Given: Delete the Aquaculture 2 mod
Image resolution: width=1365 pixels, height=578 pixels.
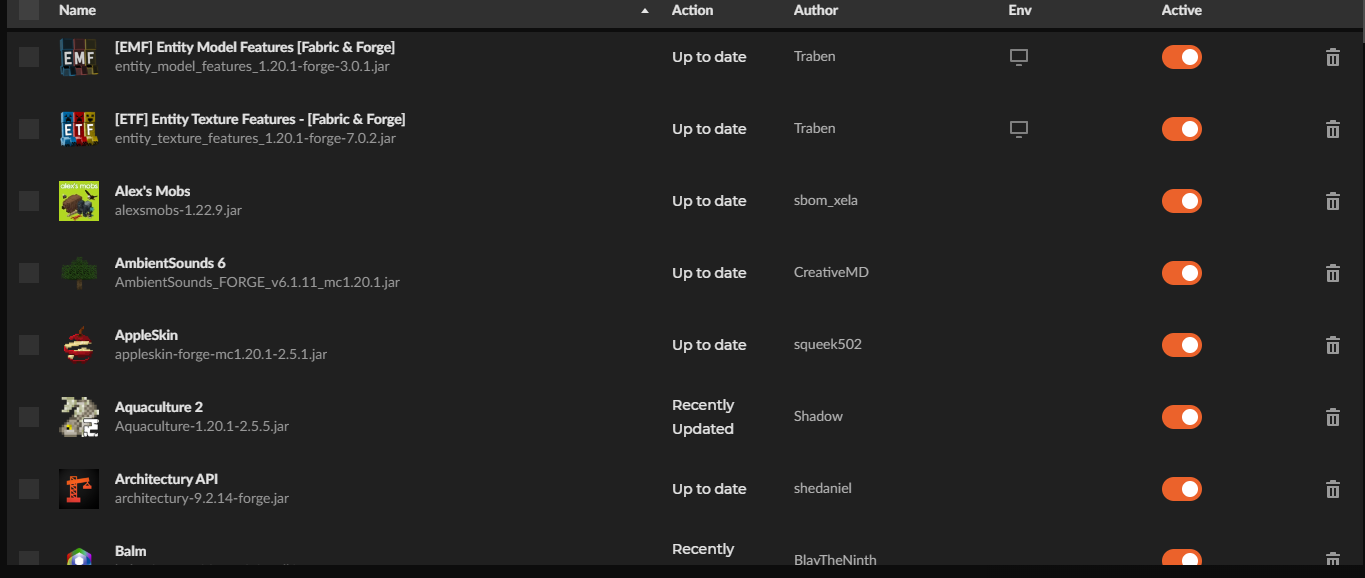Looking at the screenshot, I should tap(1332, 417).
